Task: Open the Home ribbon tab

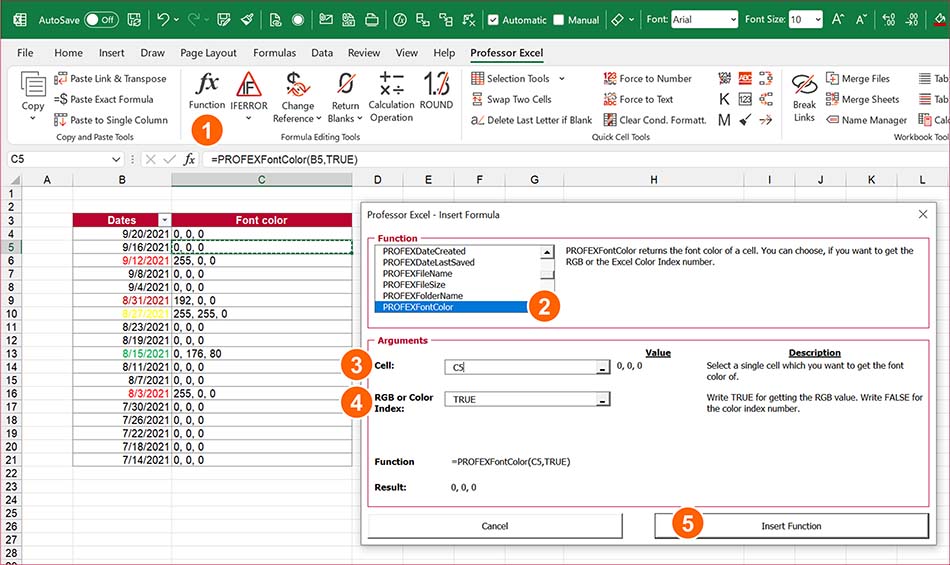Action: point(68,53)
